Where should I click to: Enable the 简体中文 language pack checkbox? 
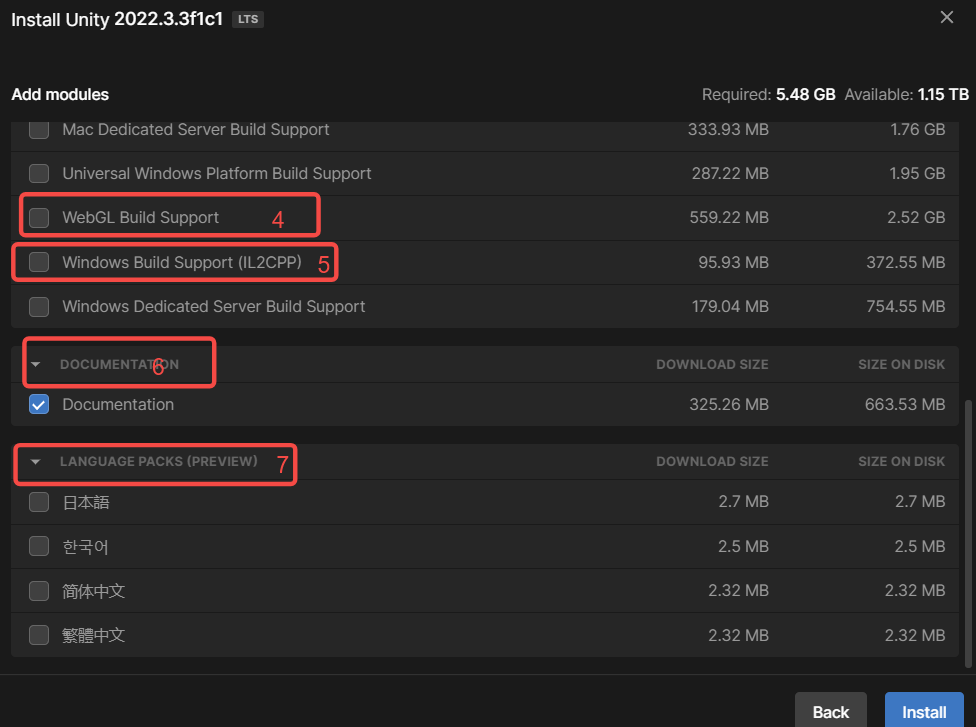click(39, 591)
